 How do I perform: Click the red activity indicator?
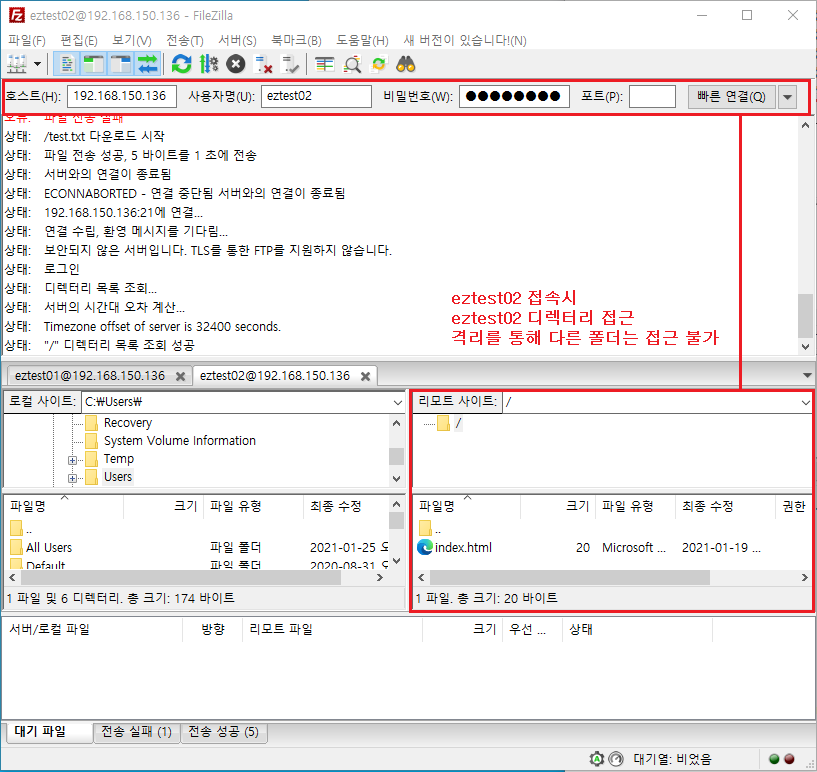point(789,759)
